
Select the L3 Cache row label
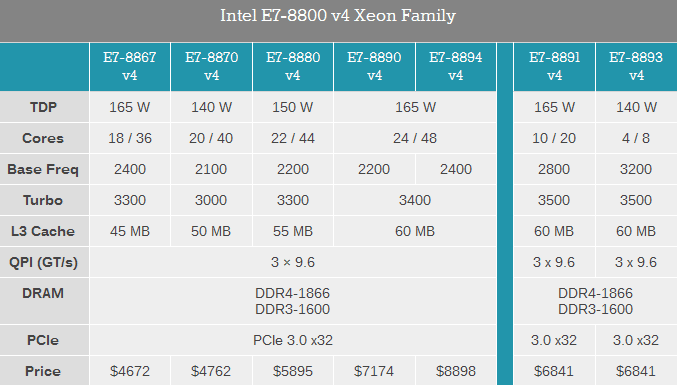point(44,231)
